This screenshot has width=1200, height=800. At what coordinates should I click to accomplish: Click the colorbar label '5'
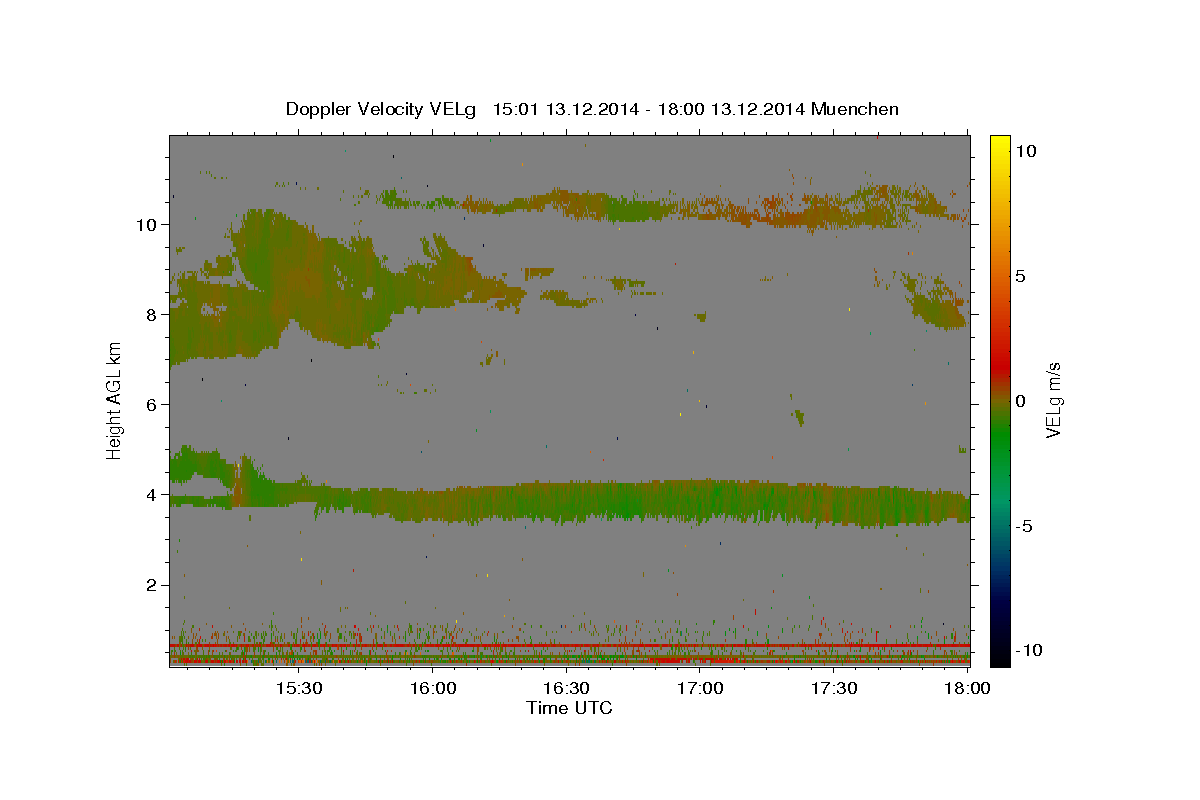click(1021, 276)
